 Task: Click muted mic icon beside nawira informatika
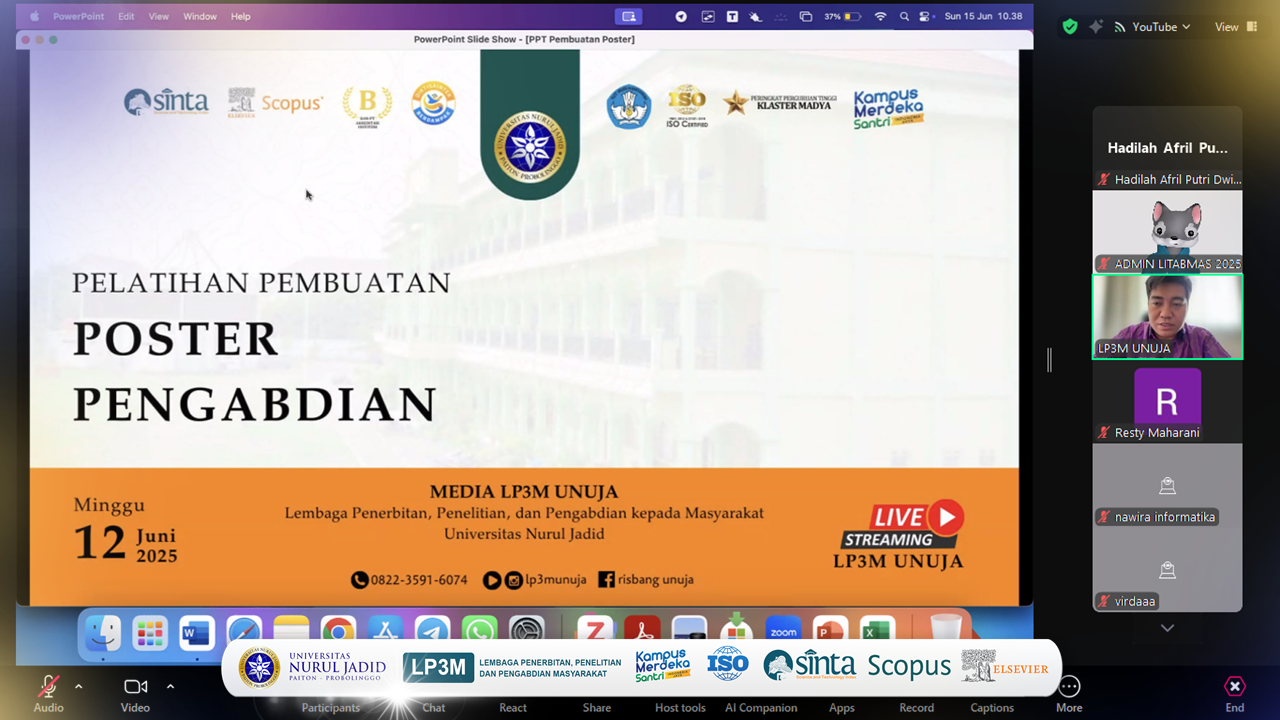click(x=1104, y=517)
